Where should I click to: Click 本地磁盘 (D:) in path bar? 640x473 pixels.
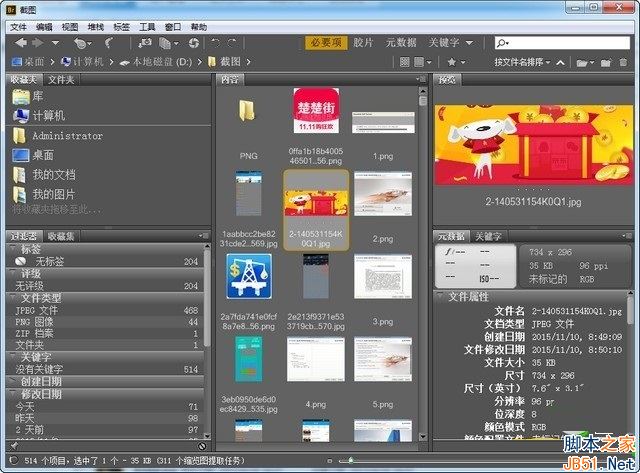pos(156,62)
